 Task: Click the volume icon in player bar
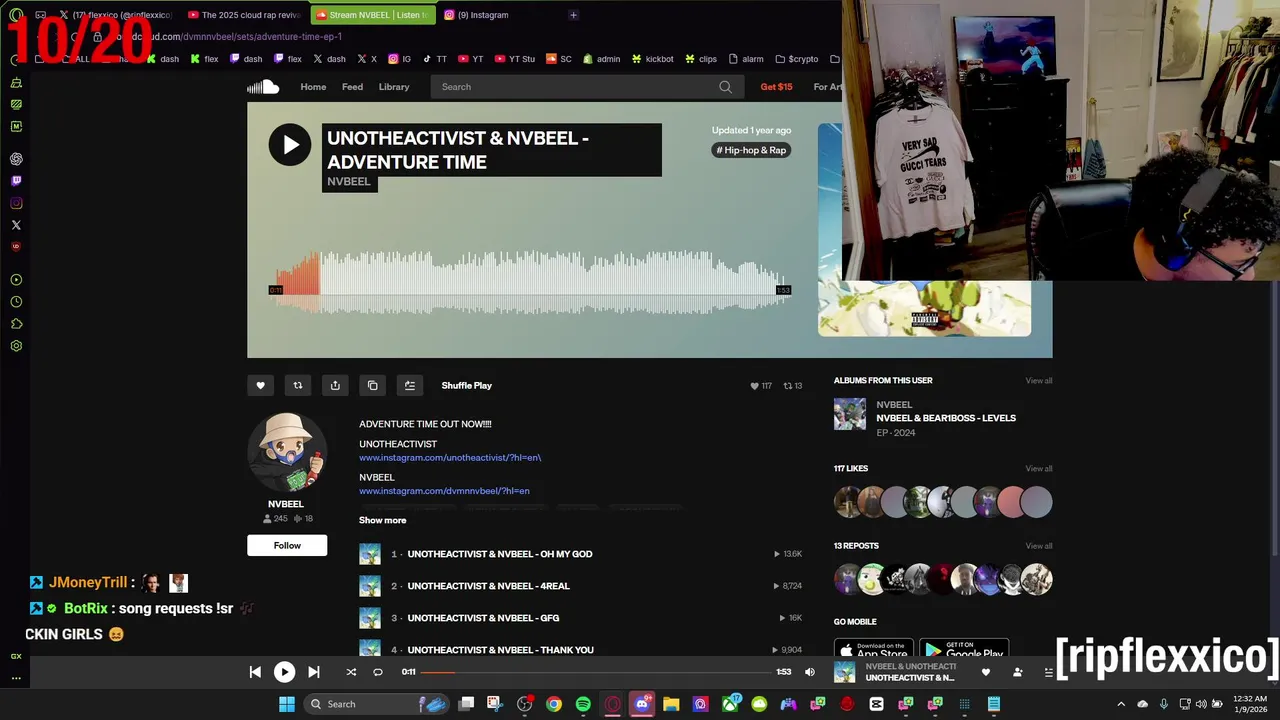tap(810, 672)
